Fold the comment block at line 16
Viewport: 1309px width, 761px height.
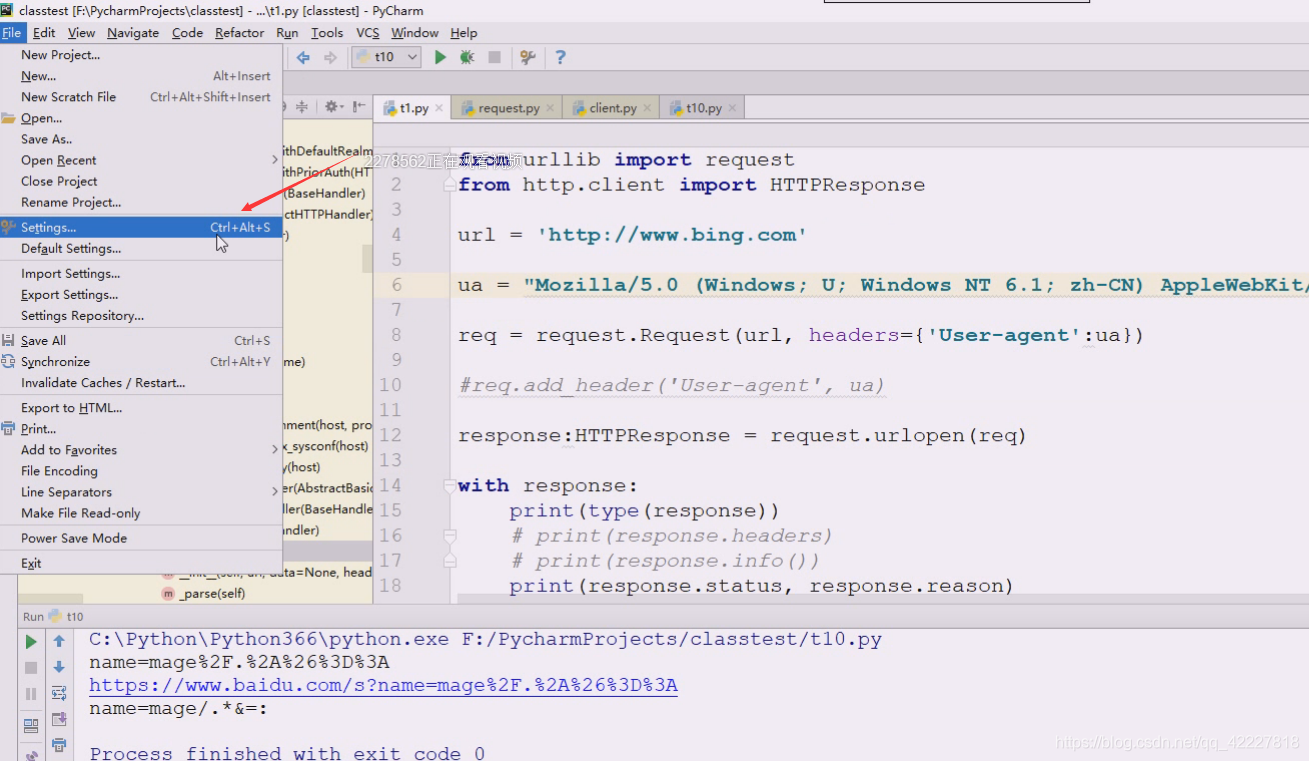[x=450, y=536]
